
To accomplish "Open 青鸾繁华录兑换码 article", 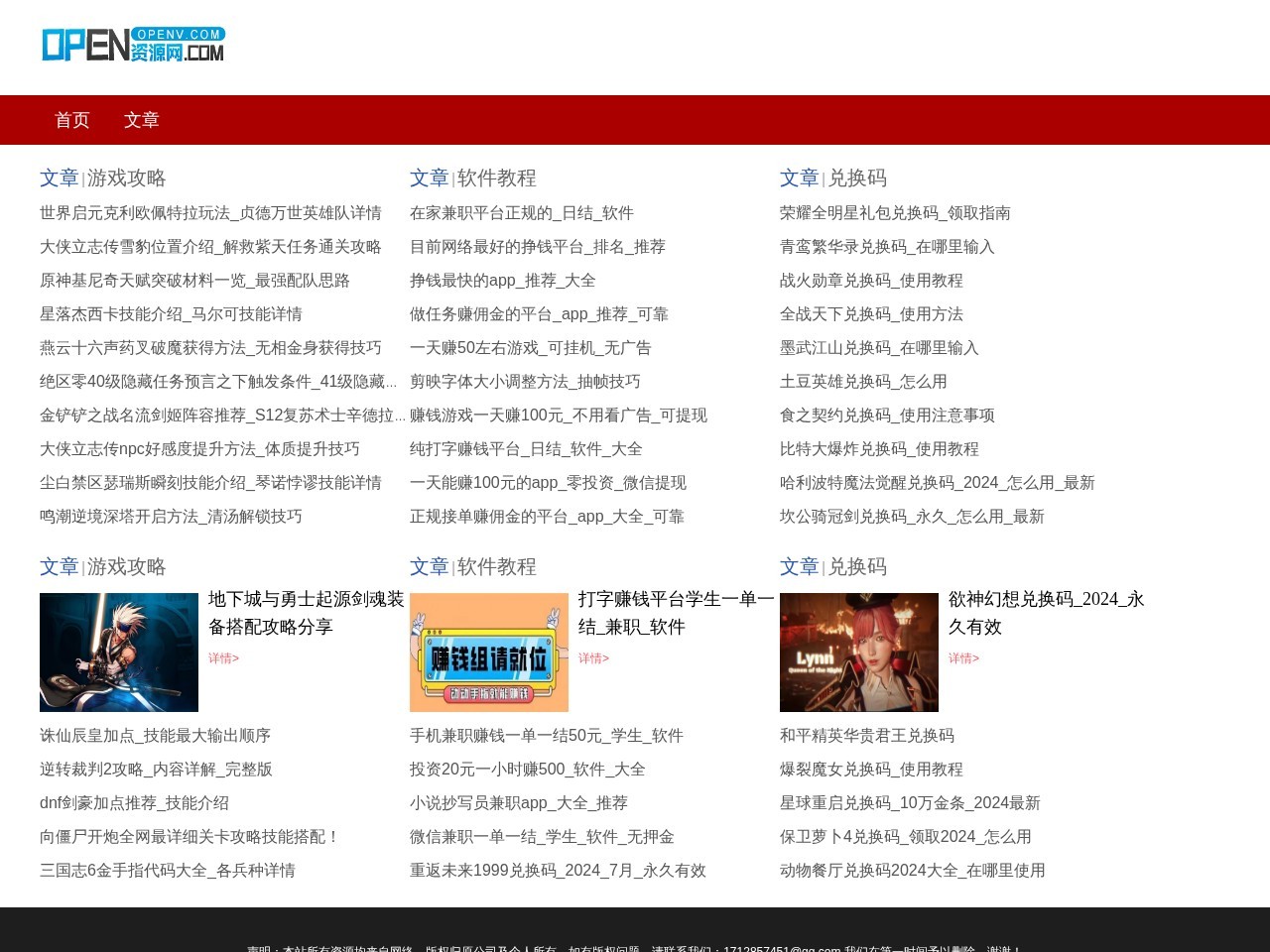I will tap(887, 247).
